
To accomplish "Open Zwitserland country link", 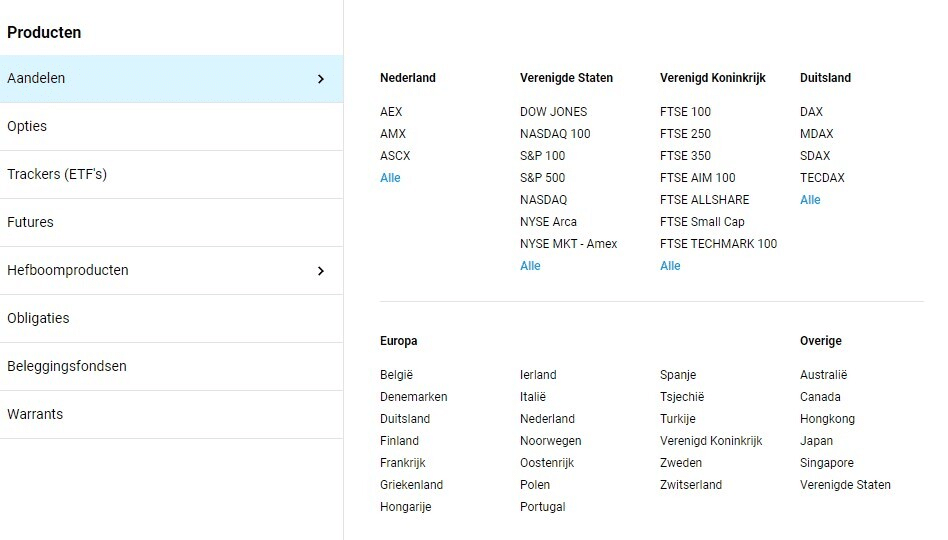I will 690,485.
